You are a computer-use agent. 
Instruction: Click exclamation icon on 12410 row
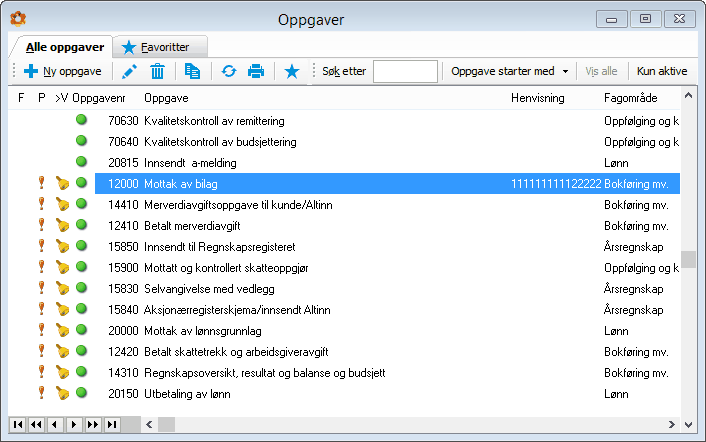coord(41,225)
